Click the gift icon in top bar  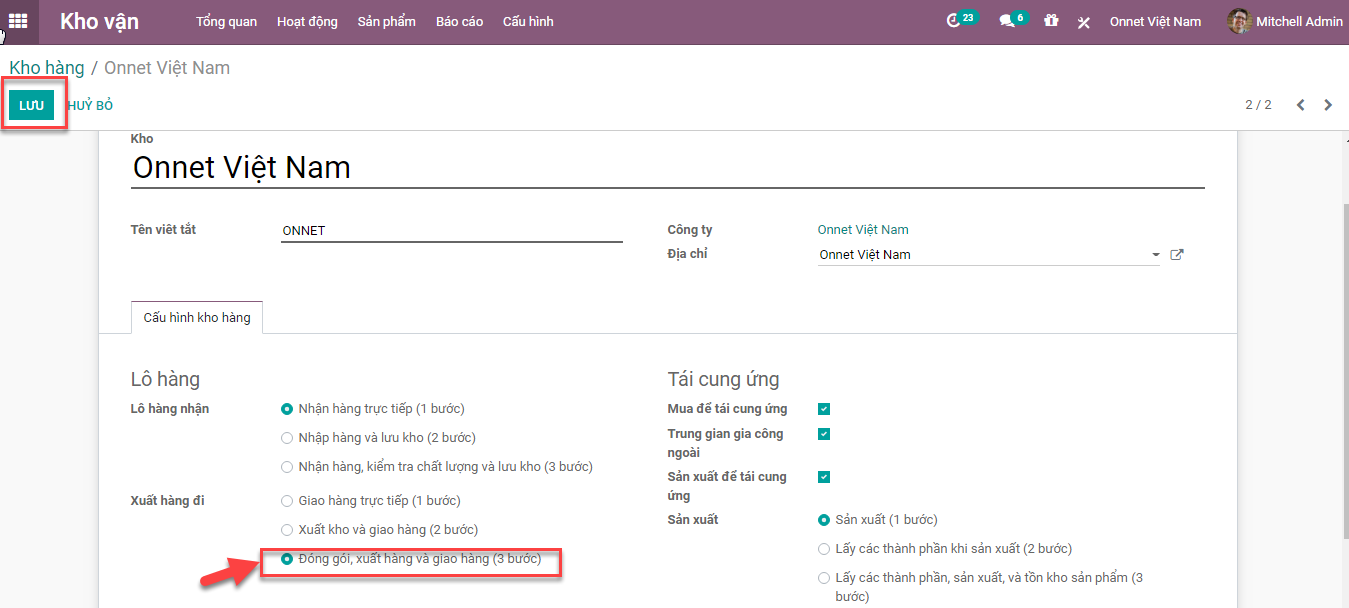point(1051,21)
